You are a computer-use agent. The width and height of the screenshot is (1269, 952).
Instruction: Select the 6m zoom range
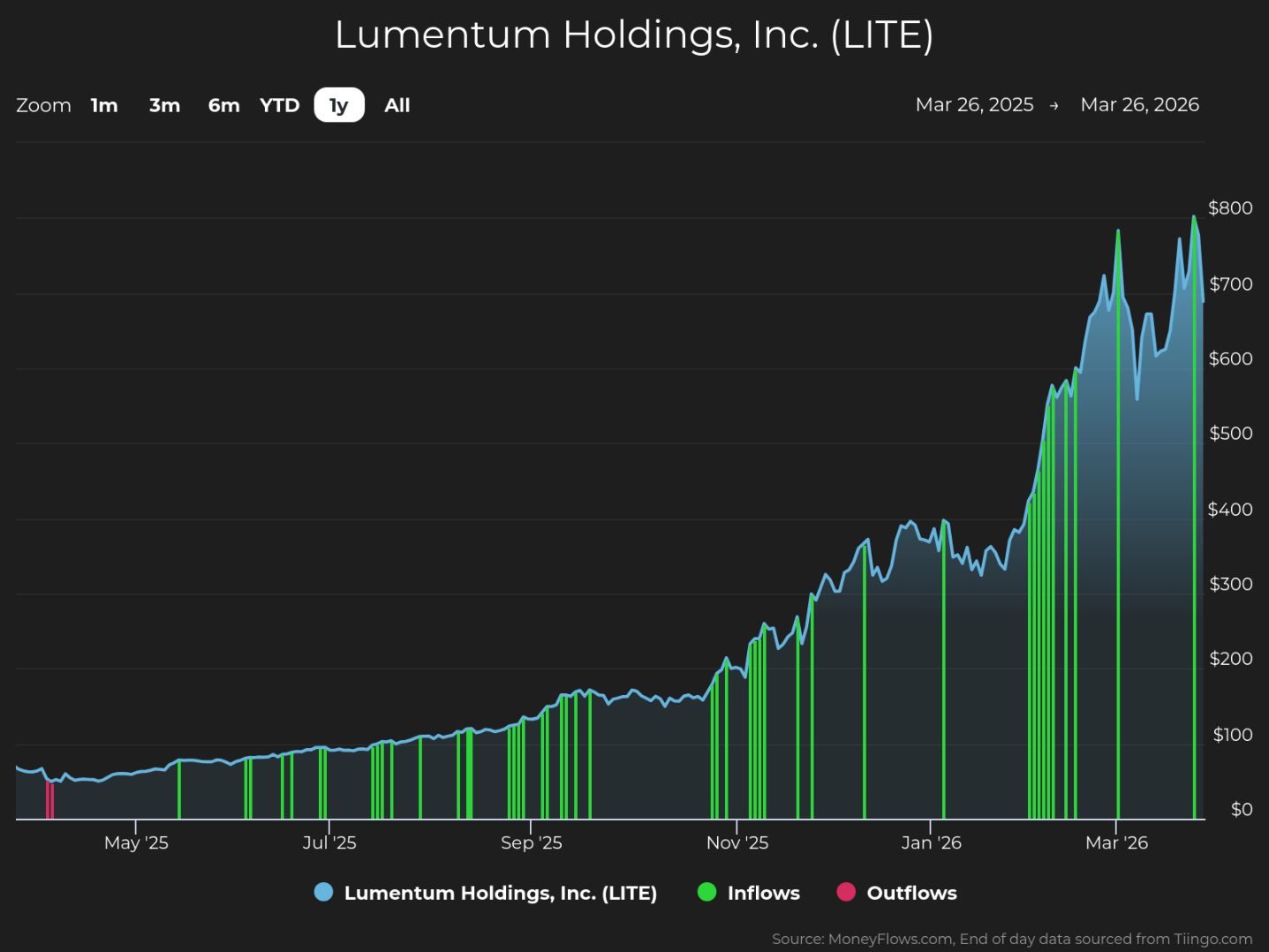click(224, 105)
